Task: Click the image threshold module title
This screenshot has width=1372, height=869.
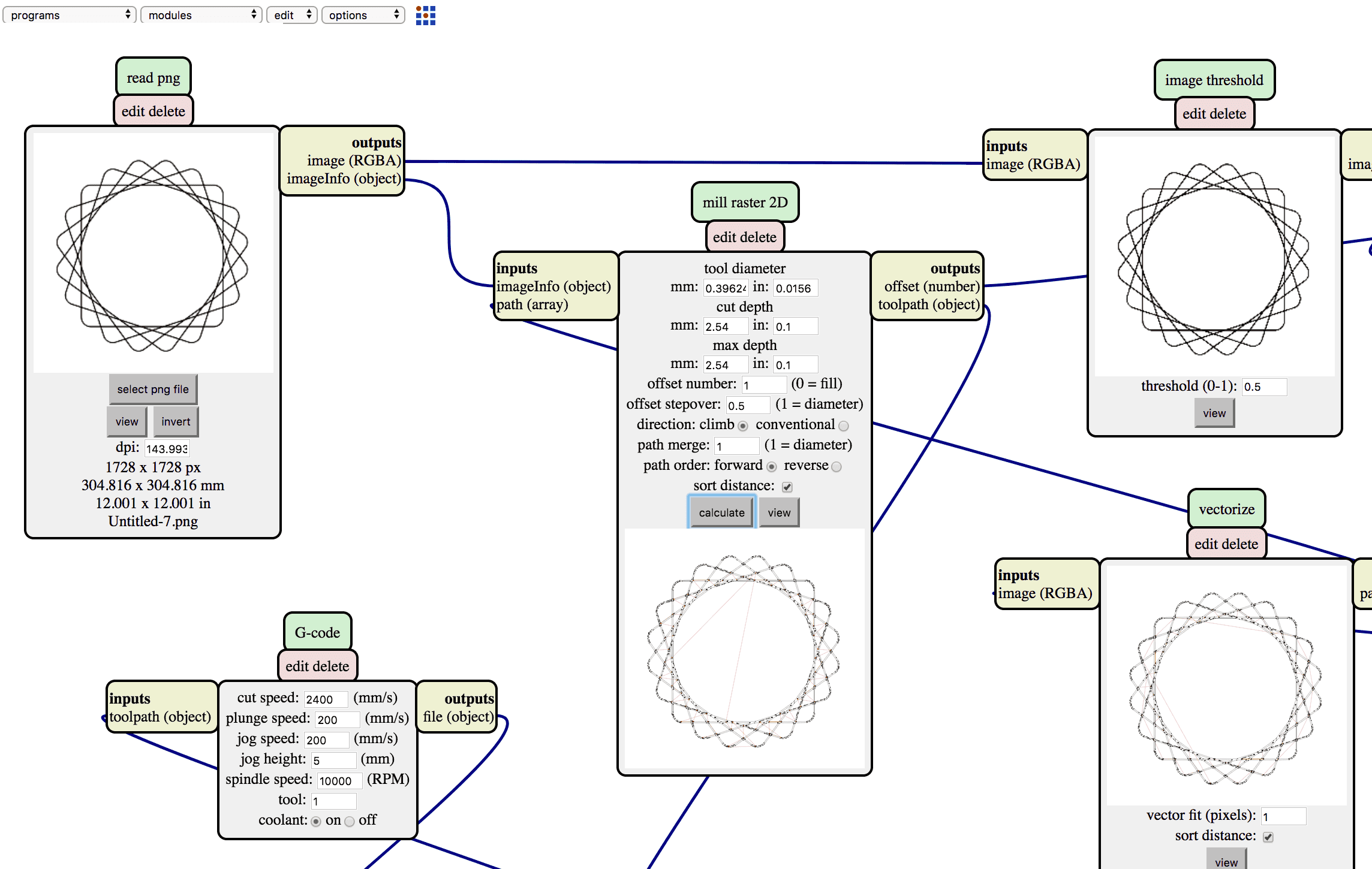Action: [1214, 80]
